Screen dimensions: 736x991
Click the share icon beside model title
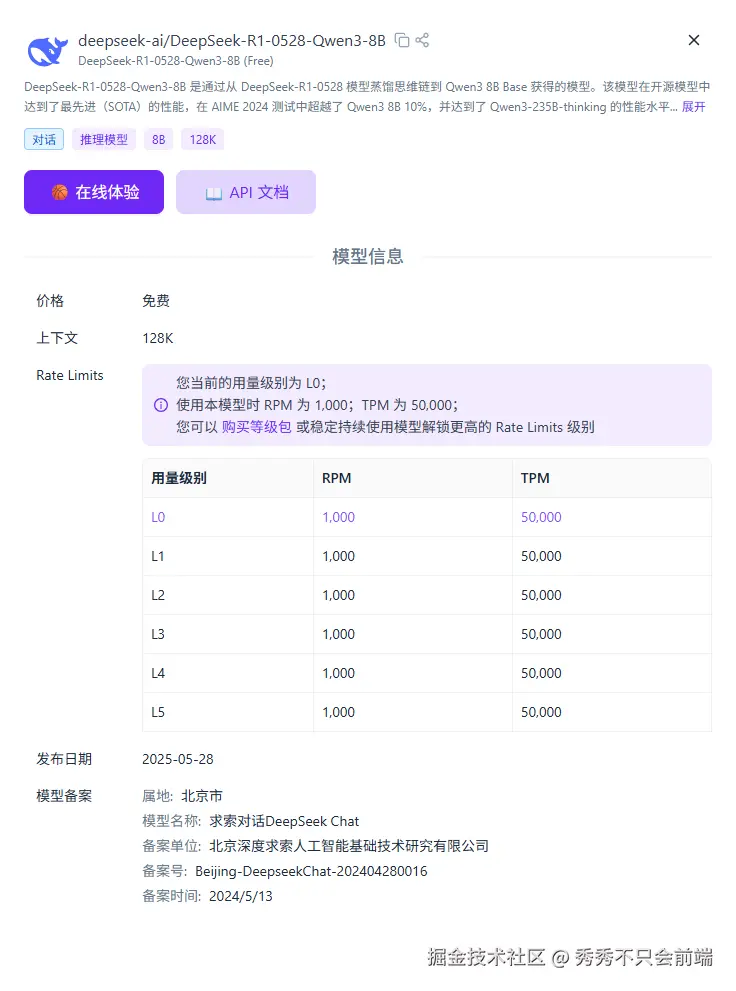pyautogui.click(x=422, y=40)
